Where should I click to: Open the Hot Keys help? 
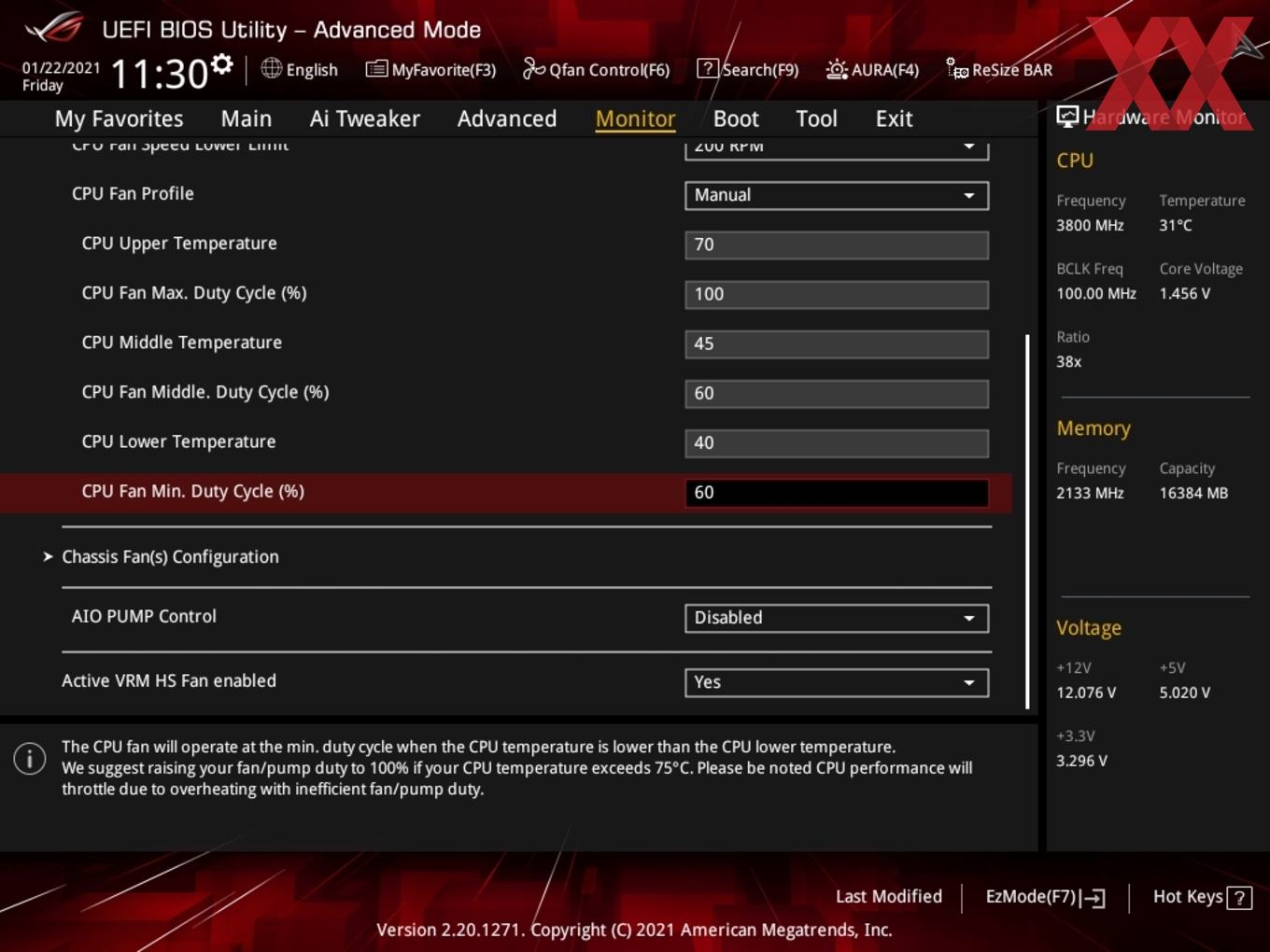pos(1202,897)
